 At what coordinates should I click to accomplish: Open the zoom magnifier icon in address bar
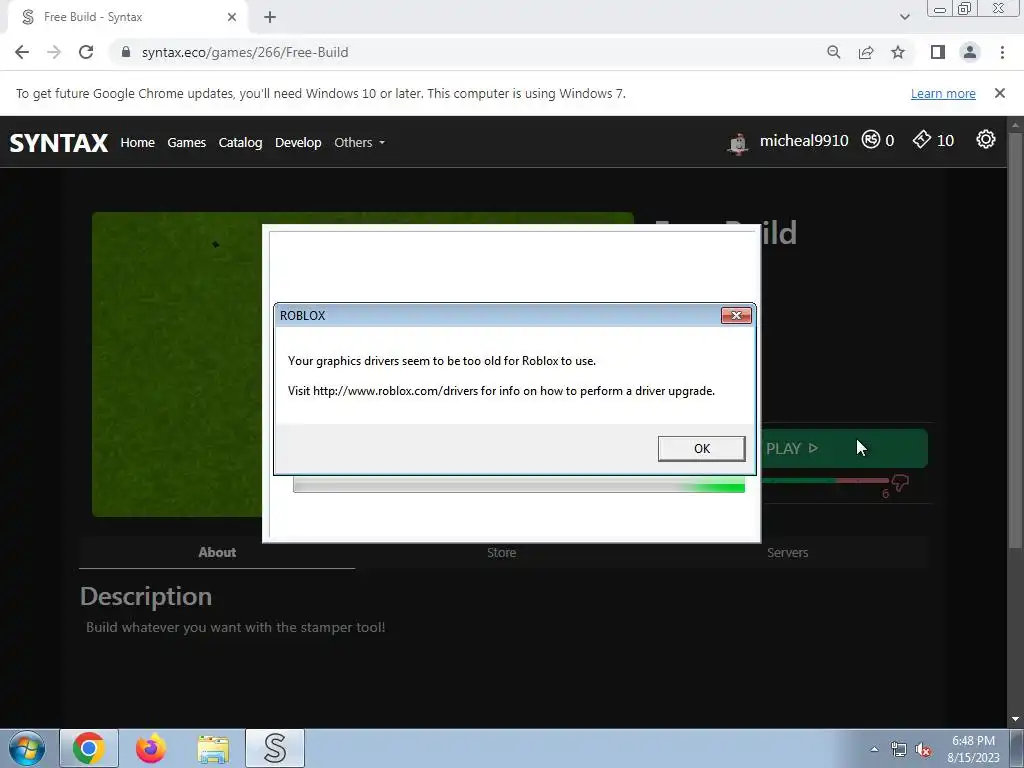pyautogui.click(x=833, y=52)
